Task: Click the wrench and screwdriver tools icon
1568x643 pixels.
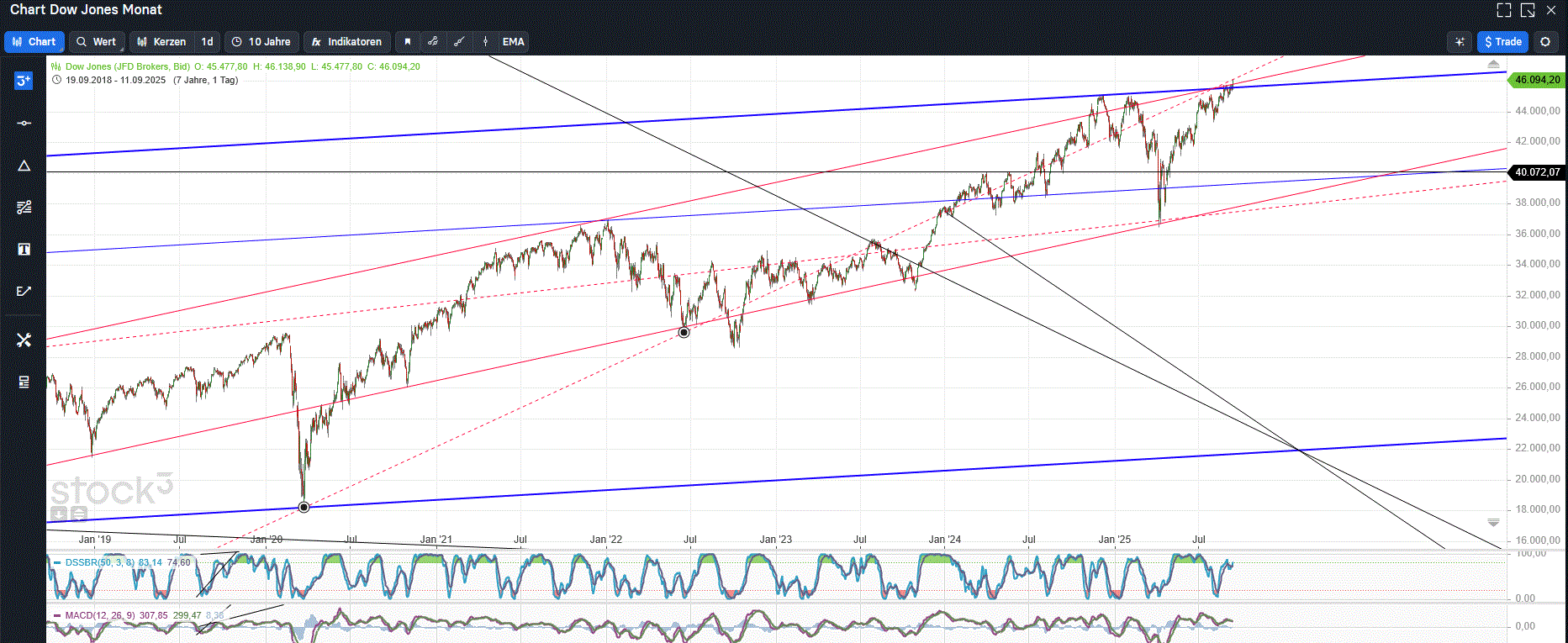Action: tap(24, 340)
